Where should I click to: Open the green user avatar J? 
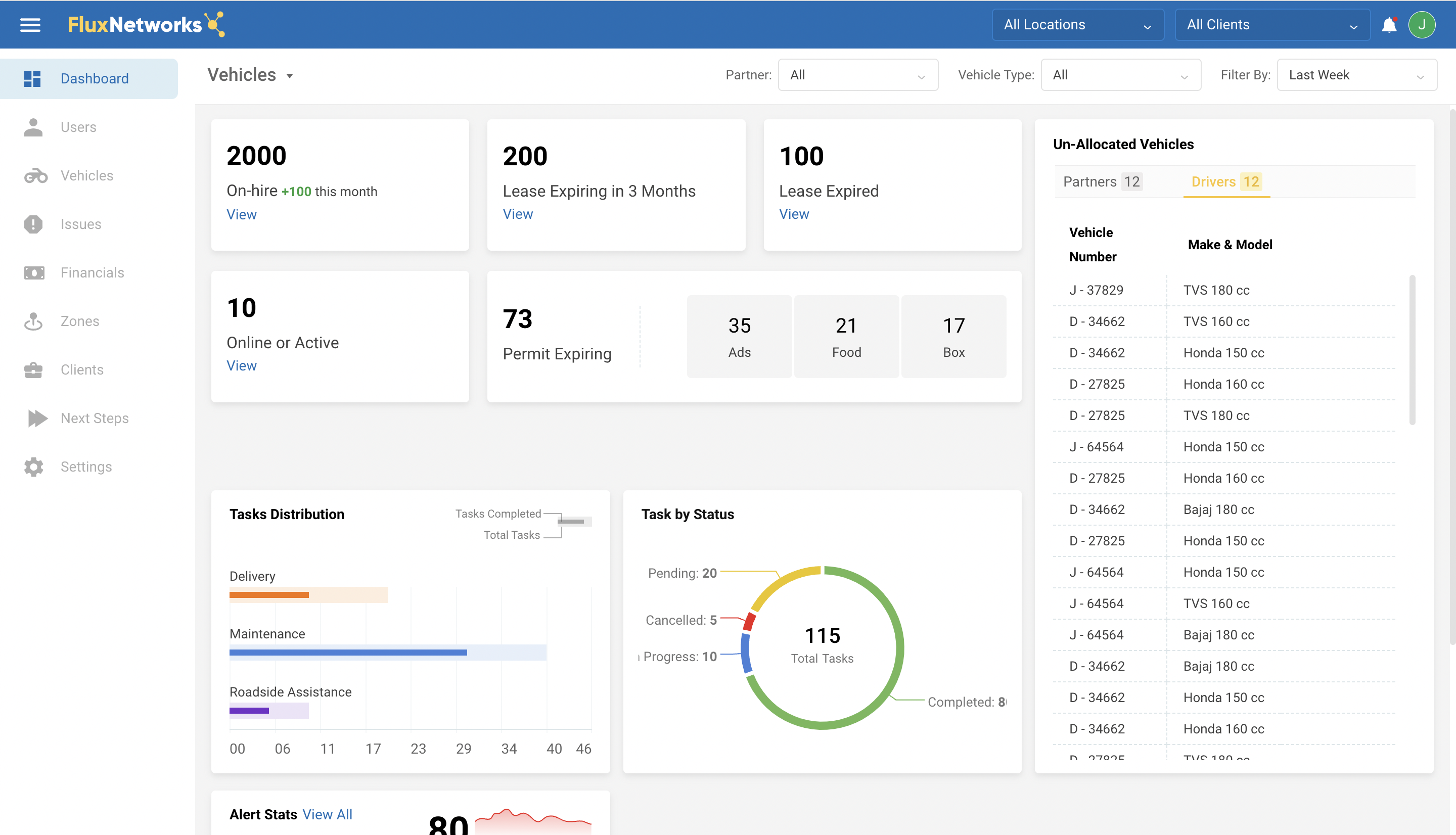(1421, 25)
